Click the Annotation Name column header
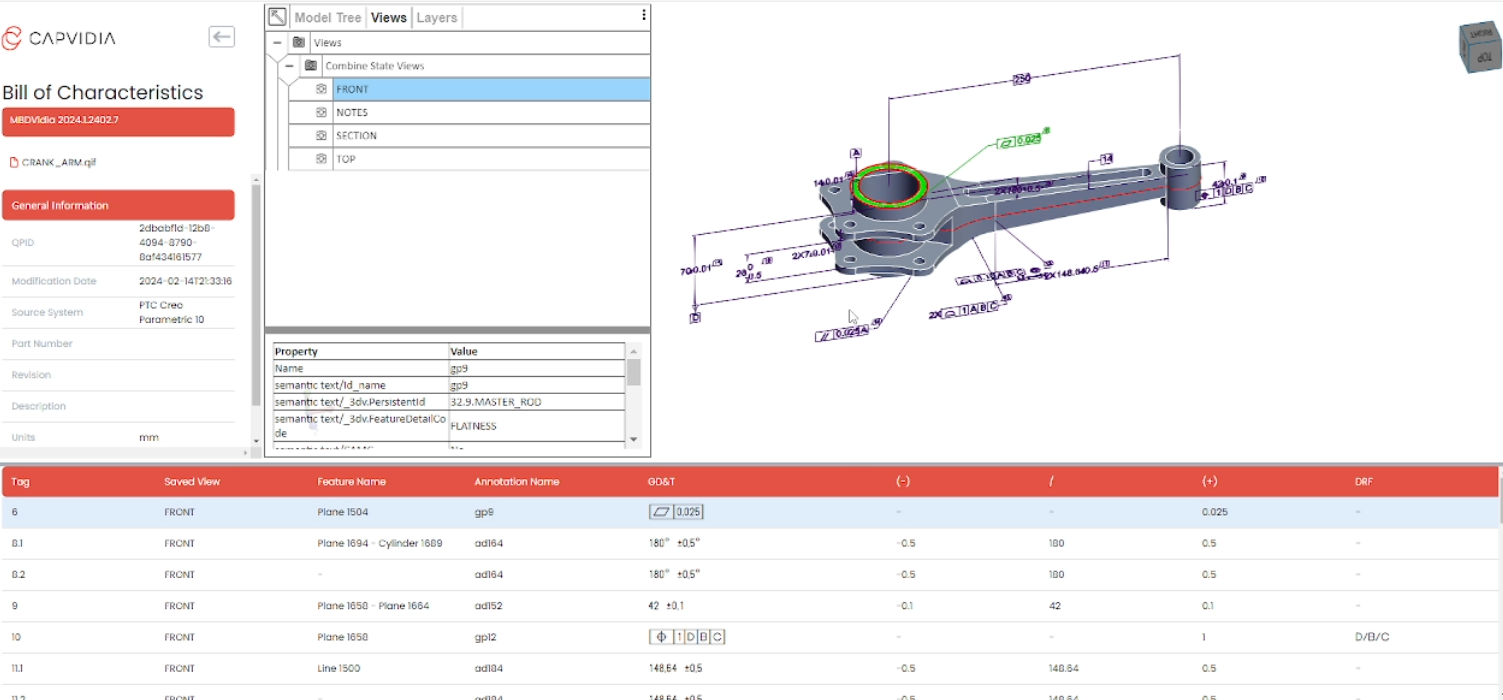1503x700 pixels. pos(516,481)
